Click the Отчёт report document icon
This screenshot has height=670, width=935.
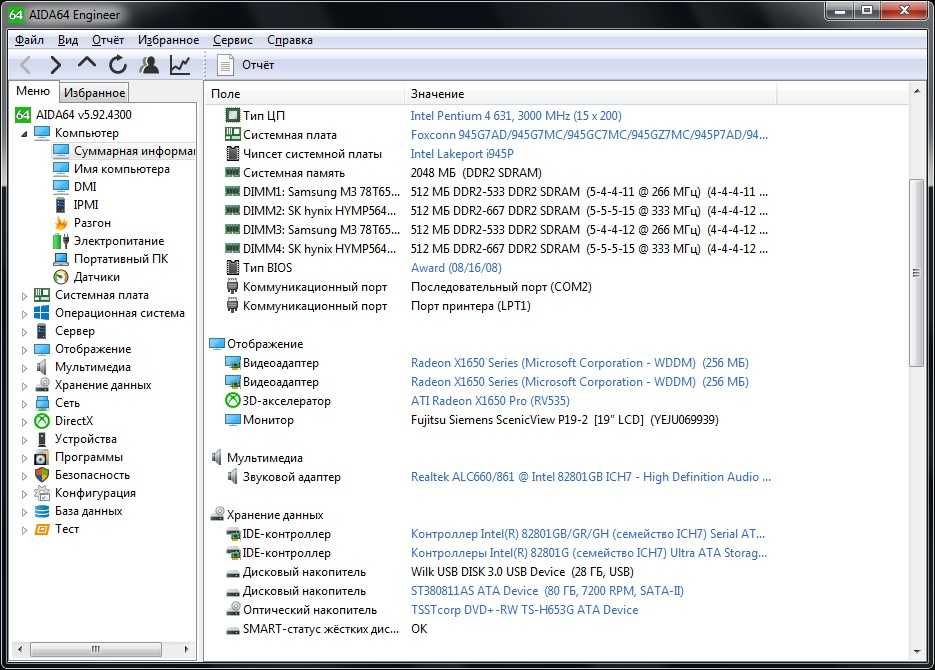click(225, 65)
